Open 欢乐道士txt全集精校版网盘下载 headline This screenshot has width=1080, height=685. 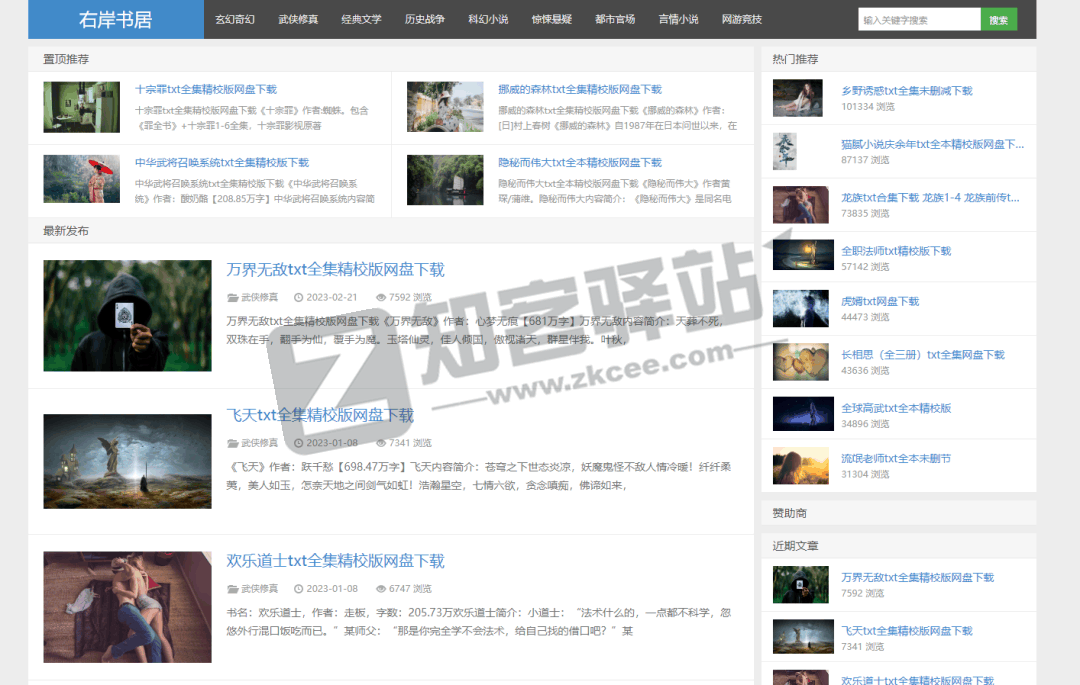pos(335,561)
